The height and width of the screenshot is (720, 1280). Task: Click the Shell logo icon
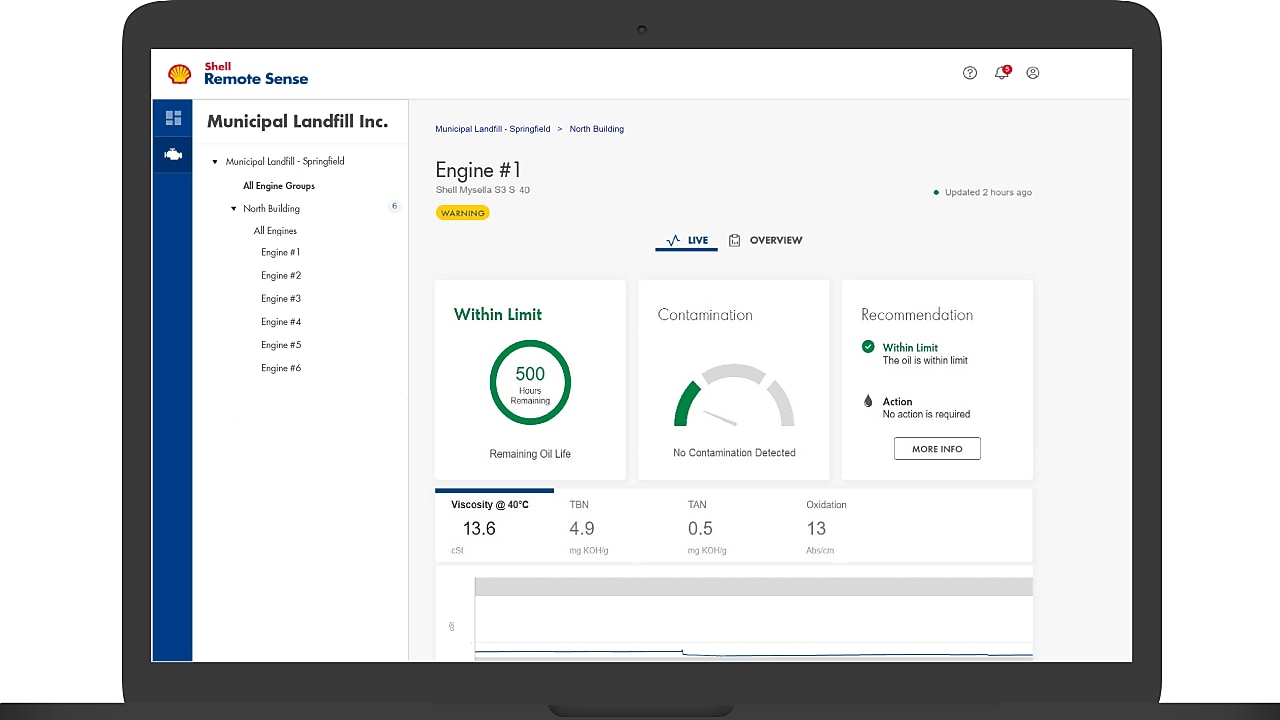180,74
